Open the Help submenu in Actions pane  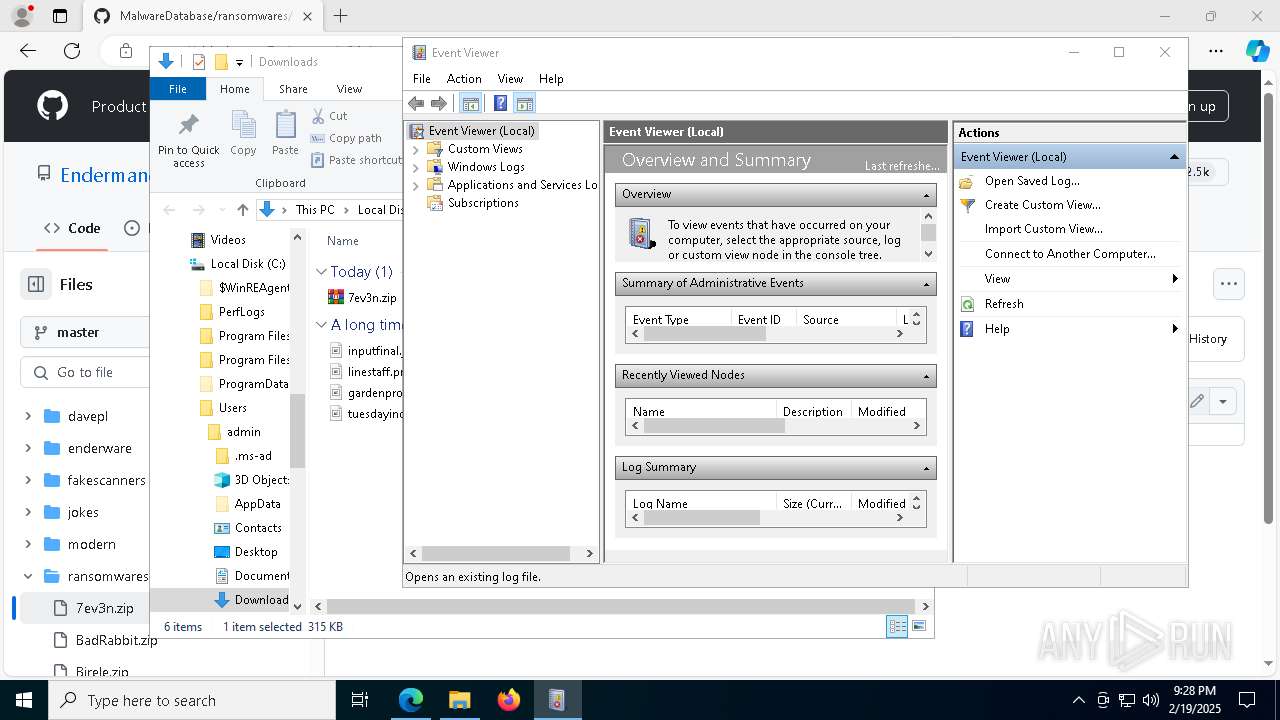point(1070,329)
